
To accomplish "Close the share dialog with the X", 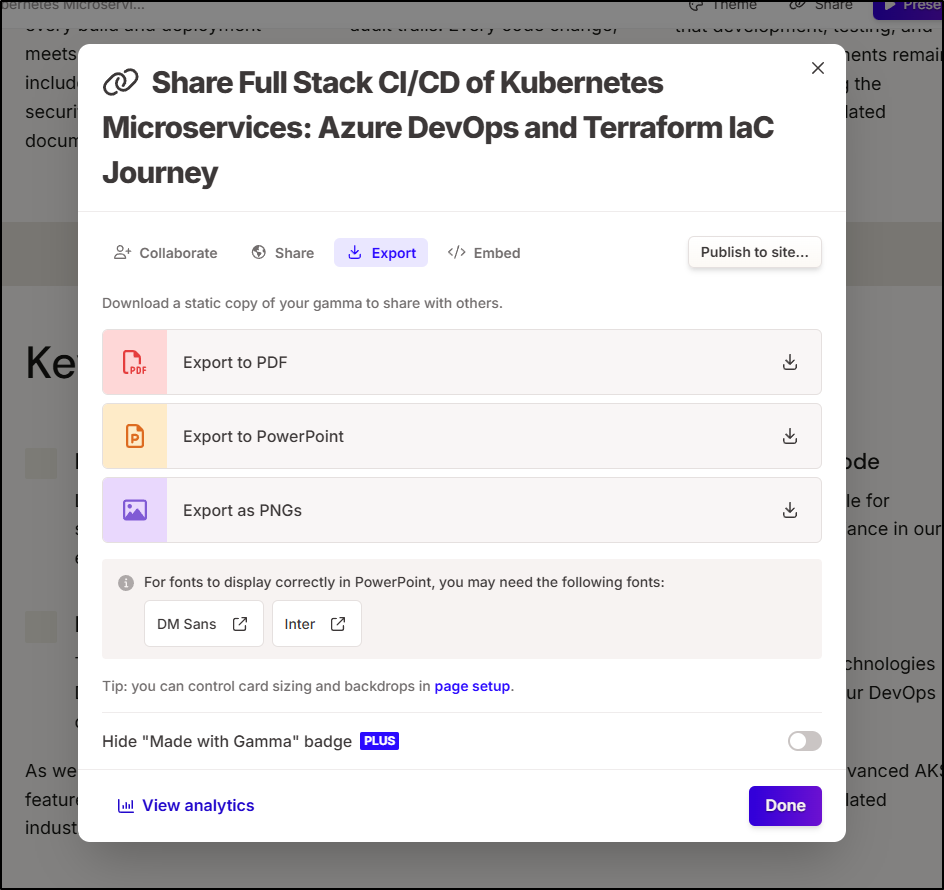I will 818,68.
